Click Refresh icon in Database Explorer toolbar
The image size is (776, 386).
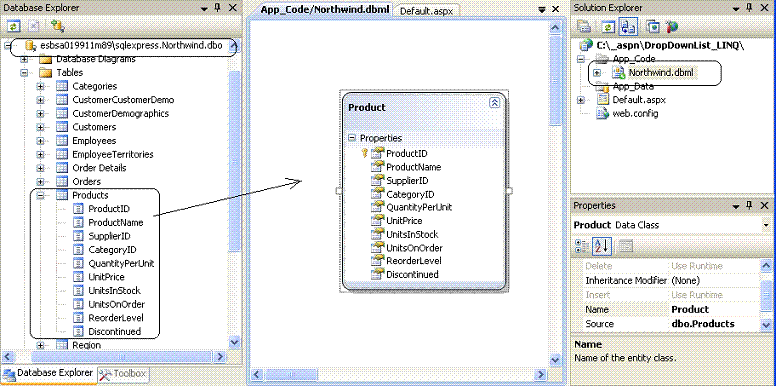14,26
